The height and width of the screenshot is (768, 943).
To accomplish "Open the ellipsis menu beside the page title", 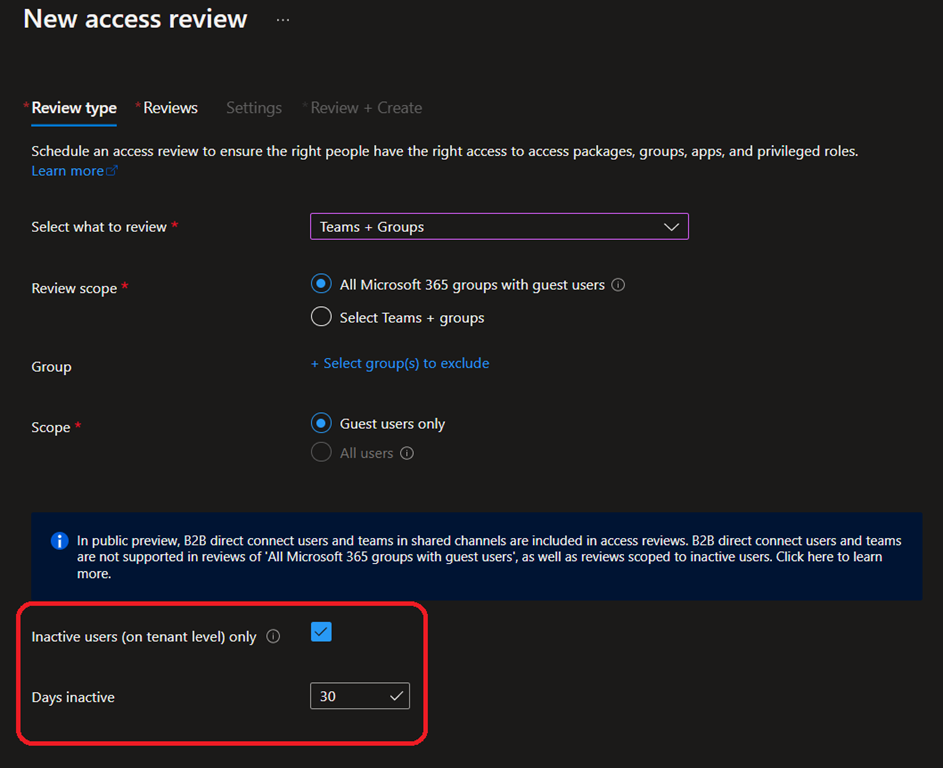I will tap(283, 20).
